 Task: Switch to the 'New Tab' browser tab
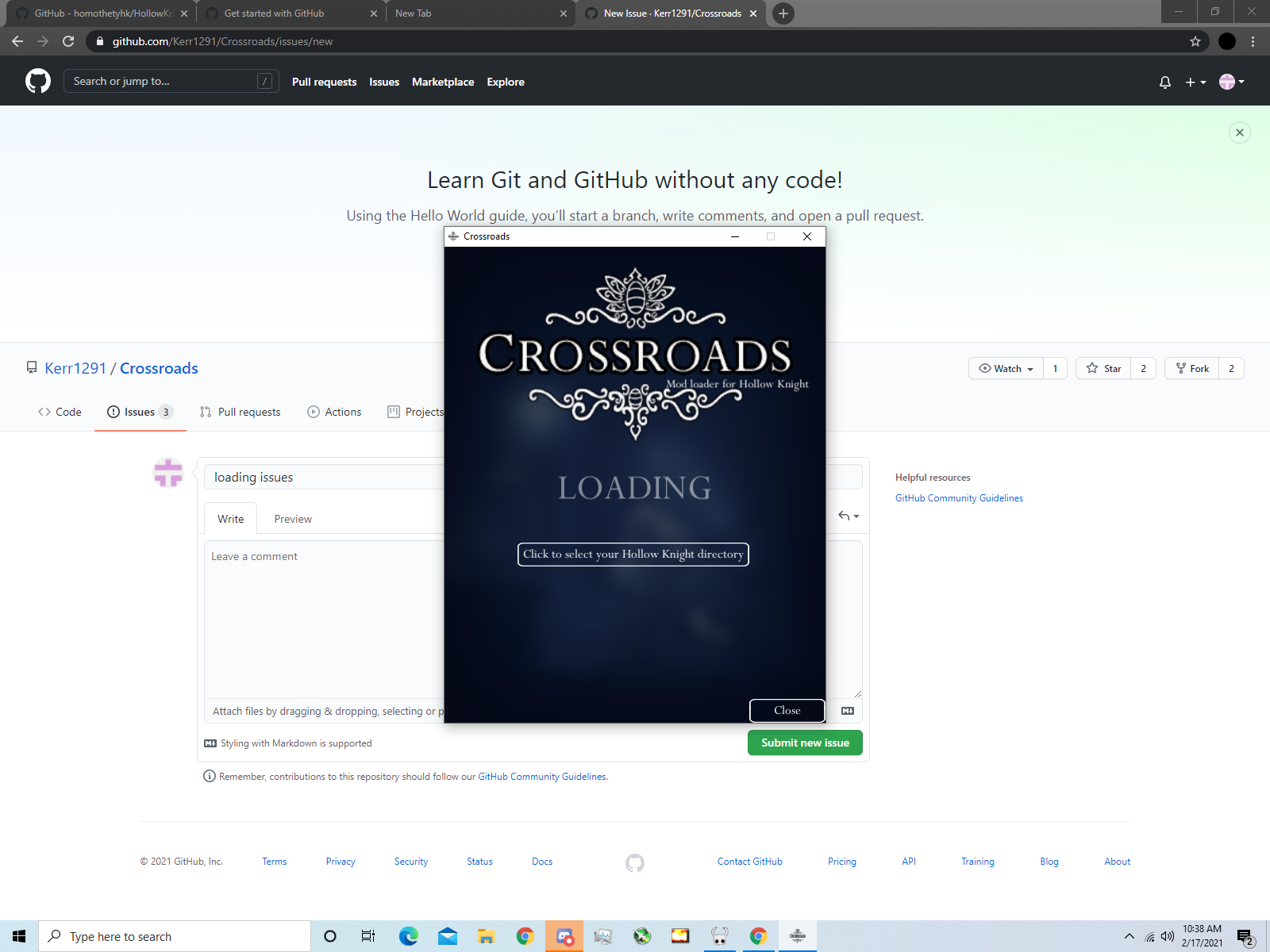(480, 13)
